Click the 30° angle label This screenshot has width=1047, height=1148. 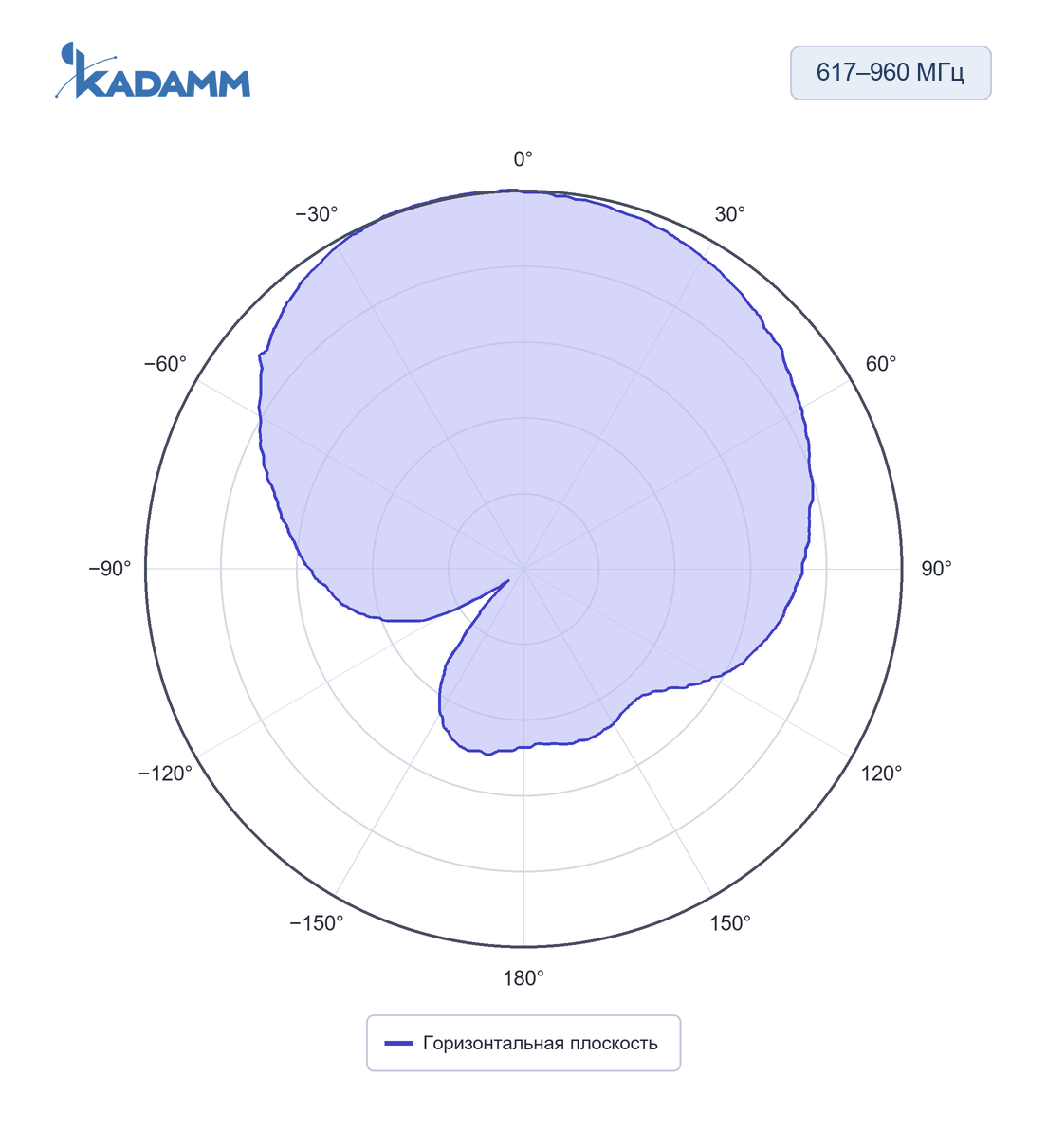[729, 214]
